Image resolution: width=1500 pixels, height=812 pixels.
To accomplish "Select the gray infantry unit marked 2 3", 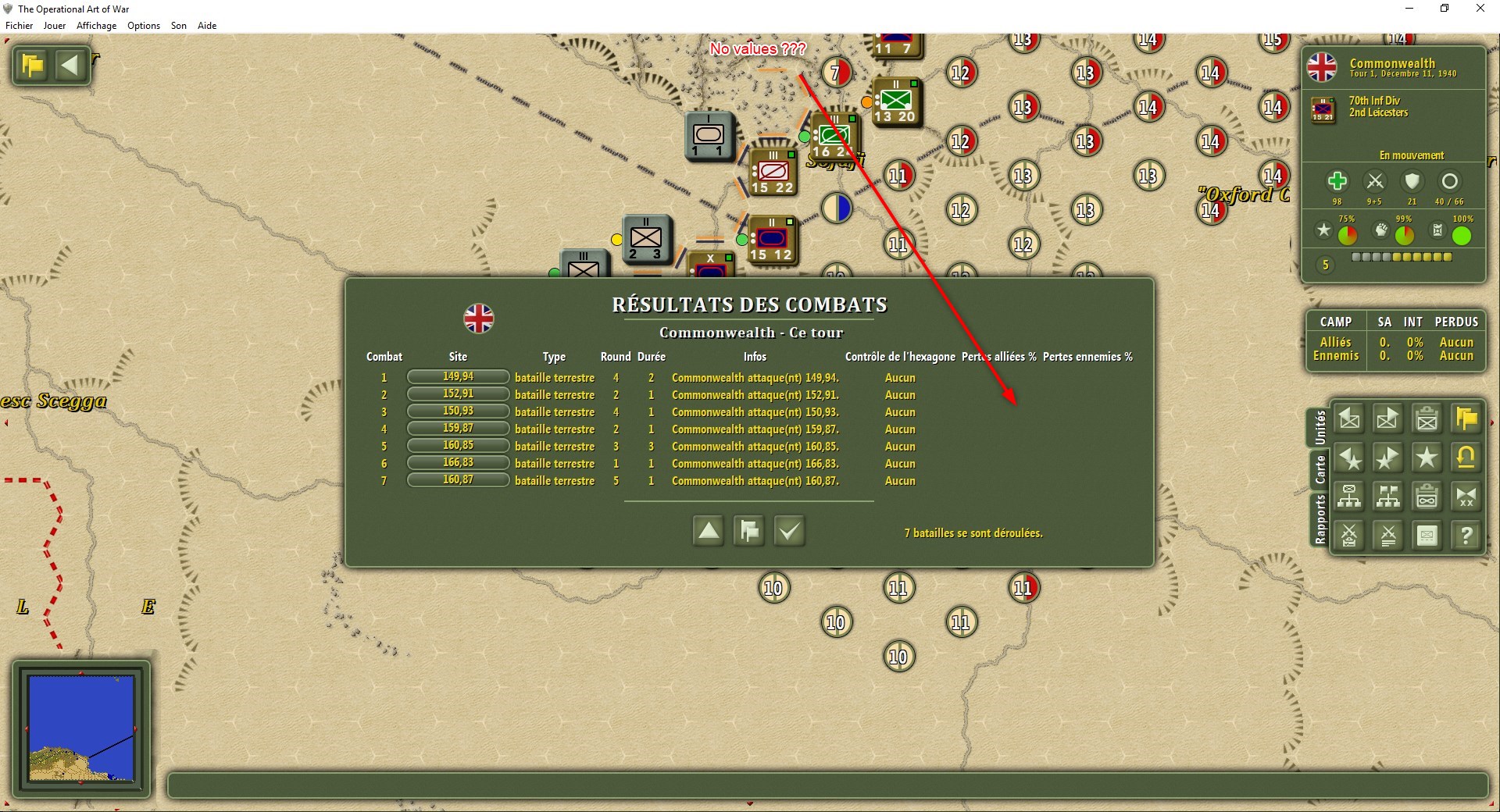I will point(646,239).
